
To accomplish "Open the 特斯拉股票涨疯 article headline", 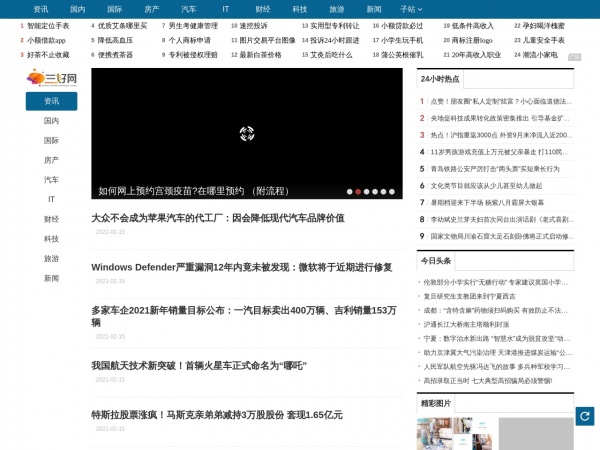I will point(217,414).
